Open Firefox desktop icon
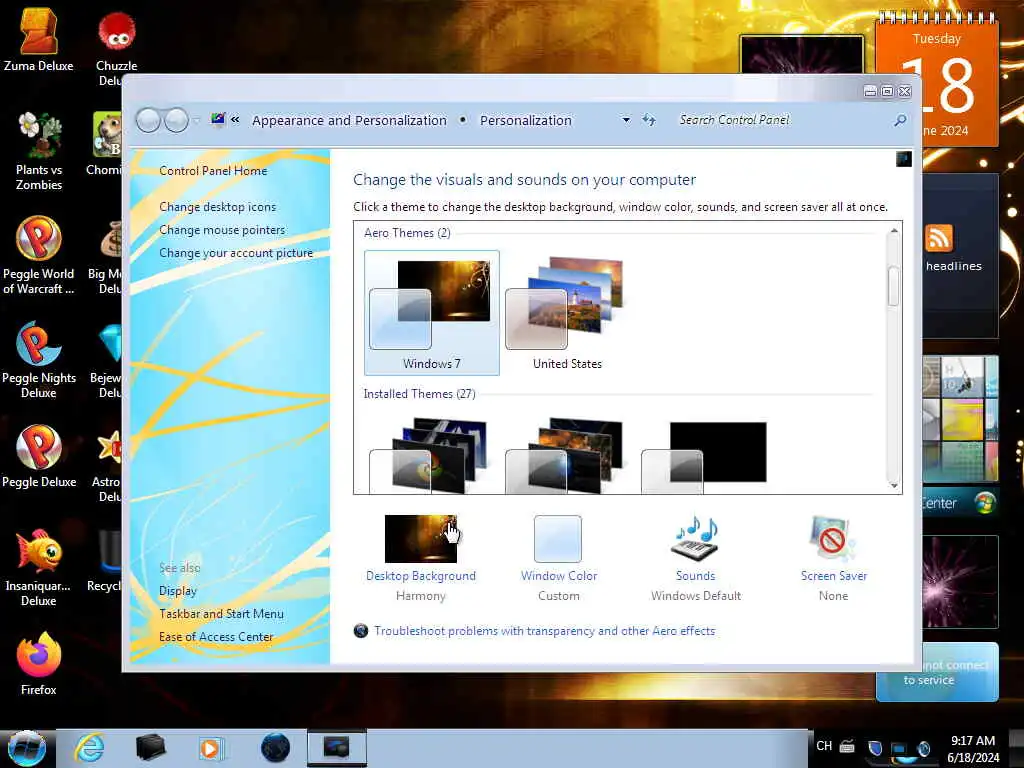 (x=39, y=664)
